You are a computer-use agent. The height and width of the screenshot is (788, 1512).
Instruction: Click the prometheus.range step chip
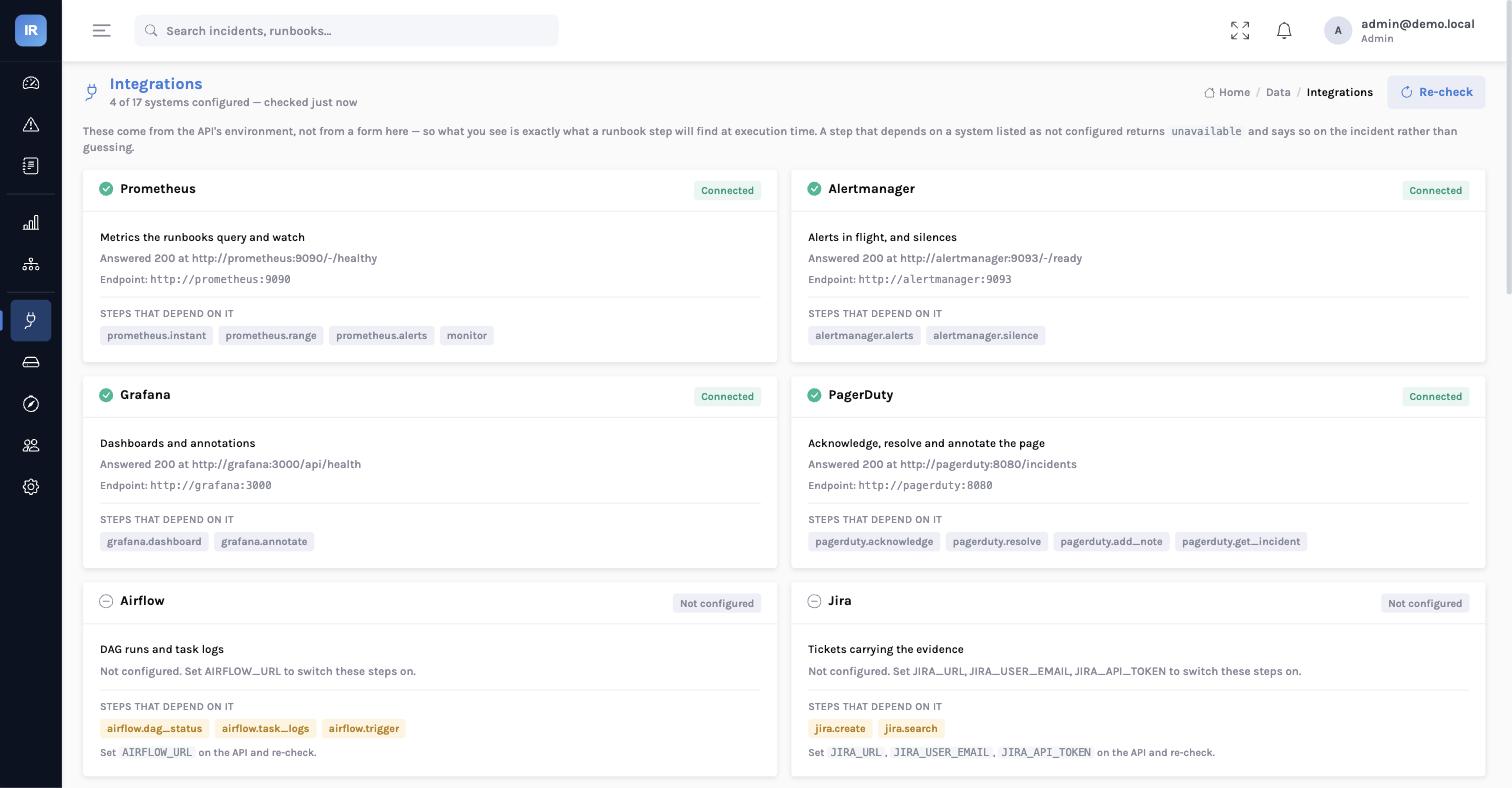pos(271,336)
